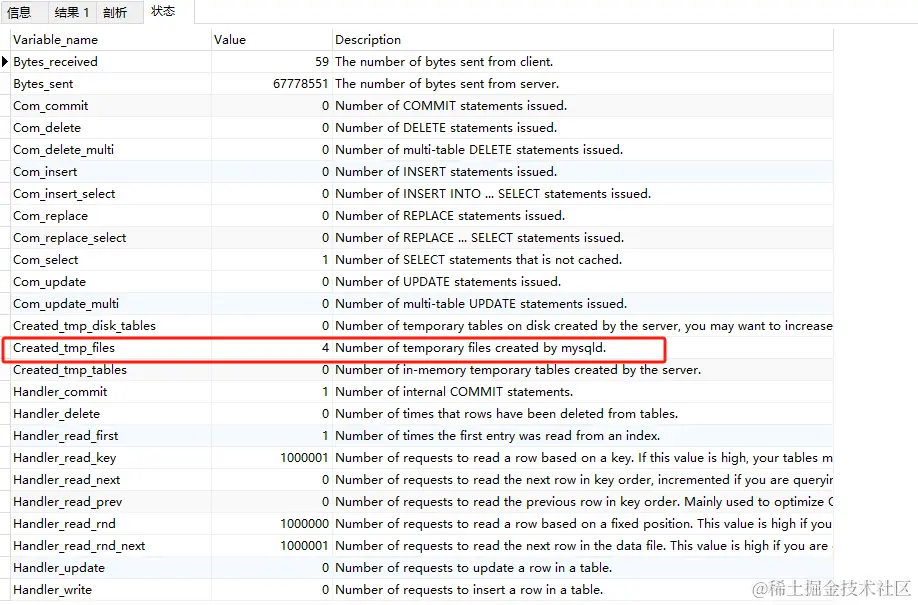Image resolution: width=918 pixels, height=605 pixels.
Task: Select the Created_tmp_files variable cell
Action: pos(64,348)
